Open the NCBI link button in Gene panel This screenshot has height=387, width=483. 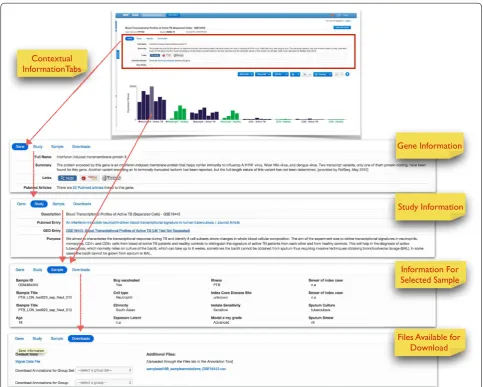tap(67, 178)
